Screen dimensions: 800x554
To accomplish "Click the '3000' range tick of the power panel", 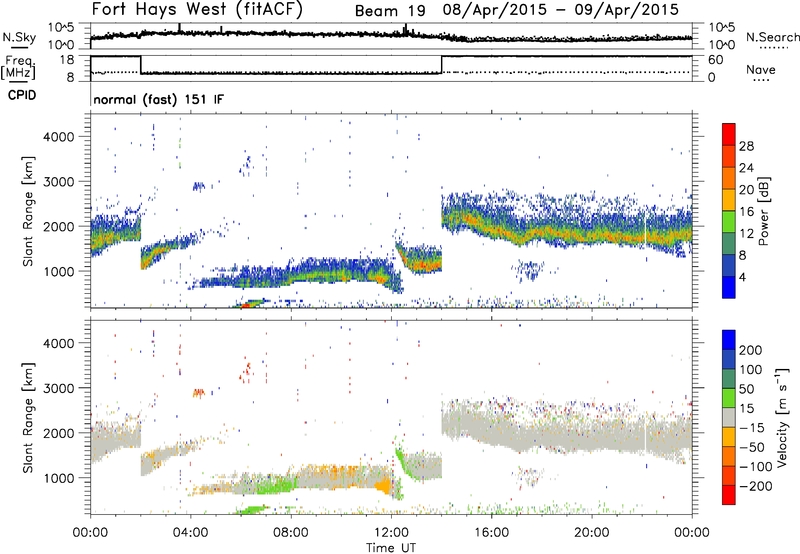I will coord(58,182).
